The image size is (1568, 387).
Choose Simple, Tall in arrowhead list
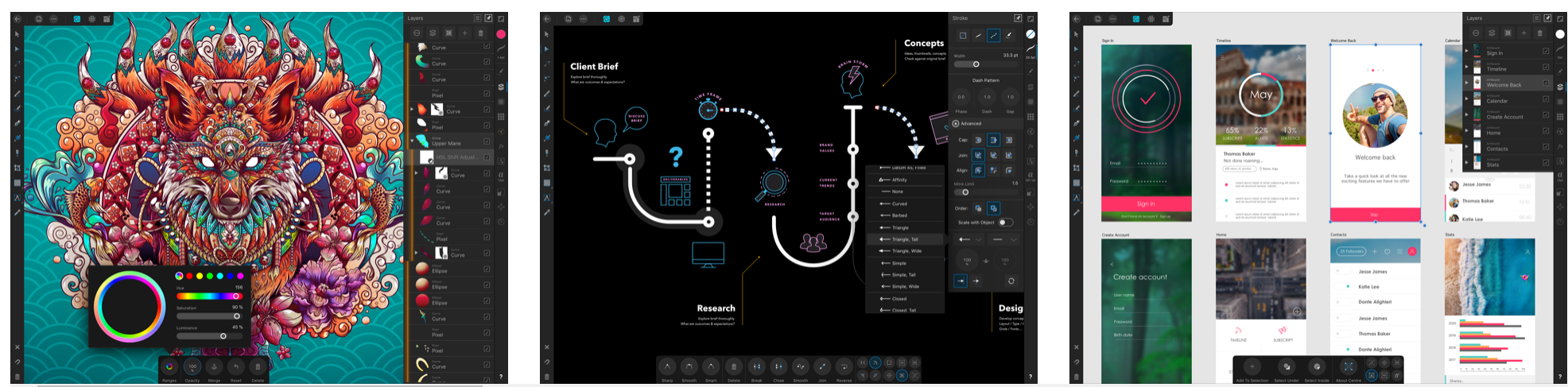(906, 275)
